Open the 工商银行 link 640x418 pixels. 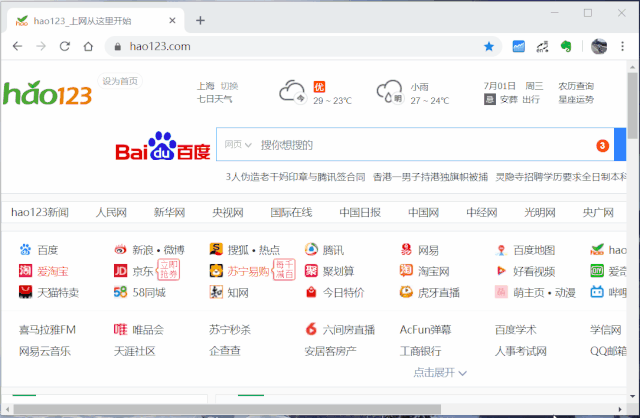click(x=420, y=351)
